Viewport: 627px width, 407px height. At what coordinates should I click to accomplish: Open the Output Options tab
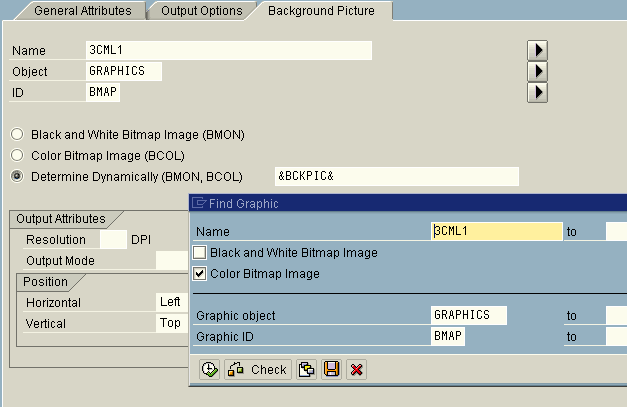pos(201,11)
